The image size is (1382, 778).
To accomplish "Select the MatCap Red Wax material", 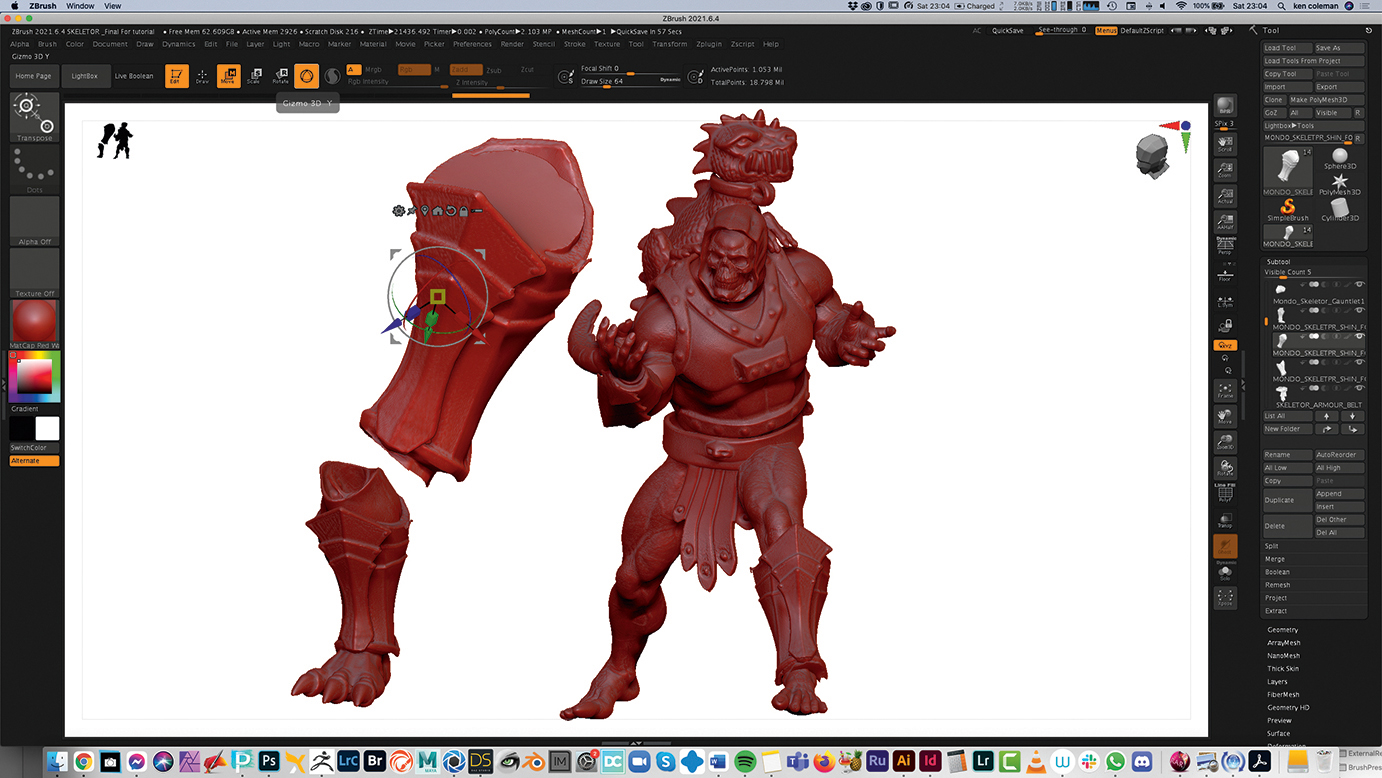I will [x=35, y=323].
